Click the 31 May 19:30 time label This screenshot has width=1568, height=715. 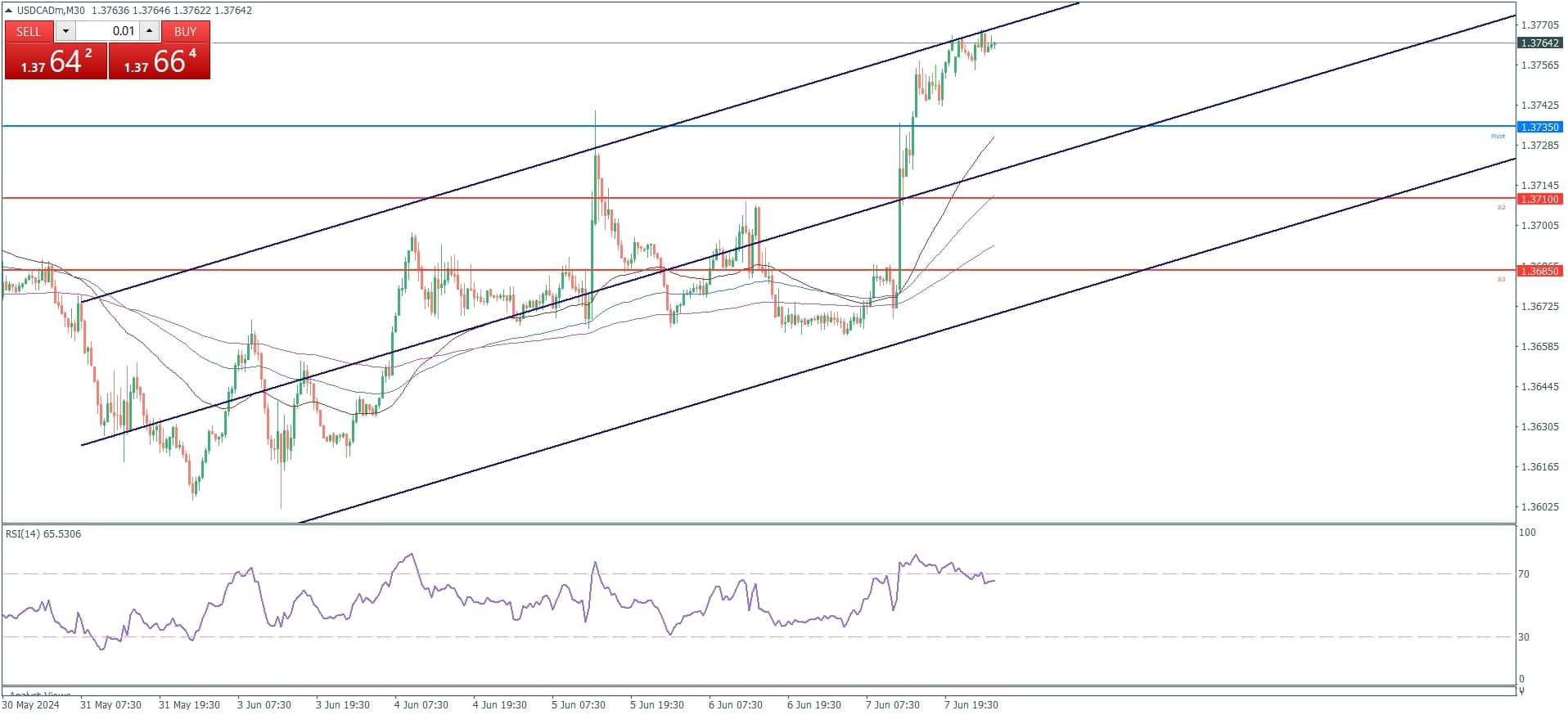tap(189, 705)
